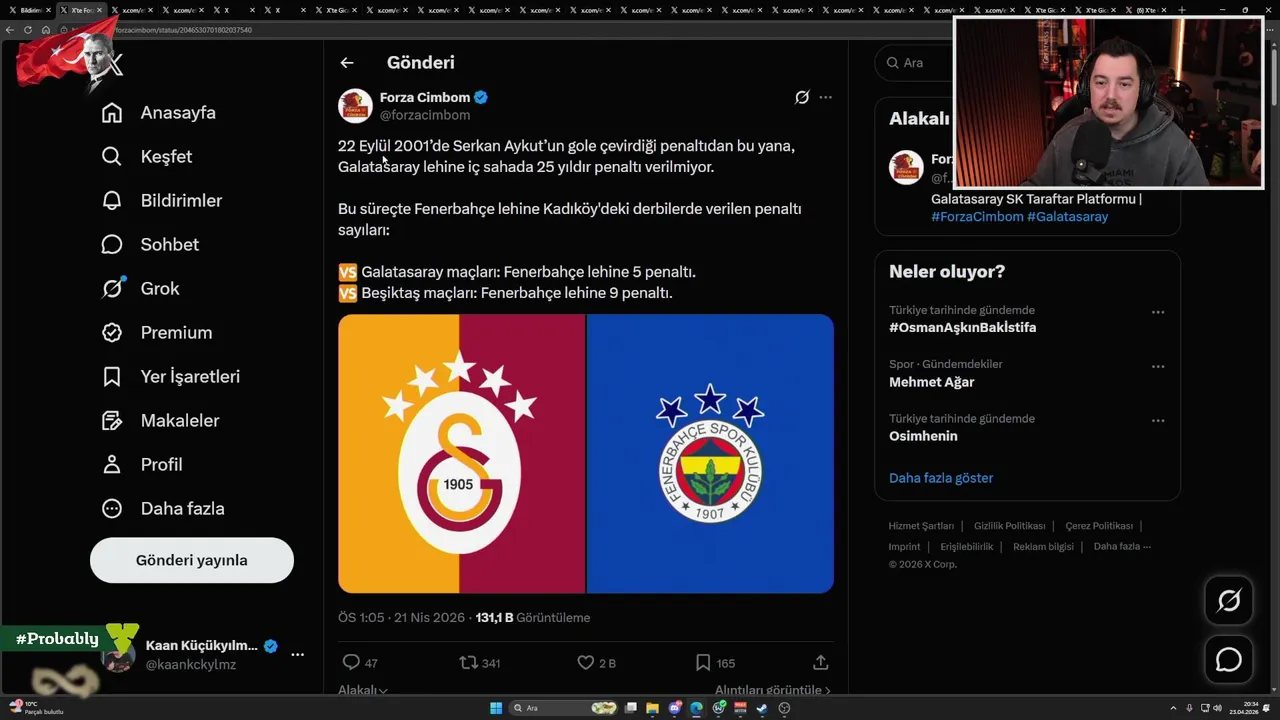Open Anasayfa home in the sidebar
This screenshot has width=1280, height=720.
(159, 113)
